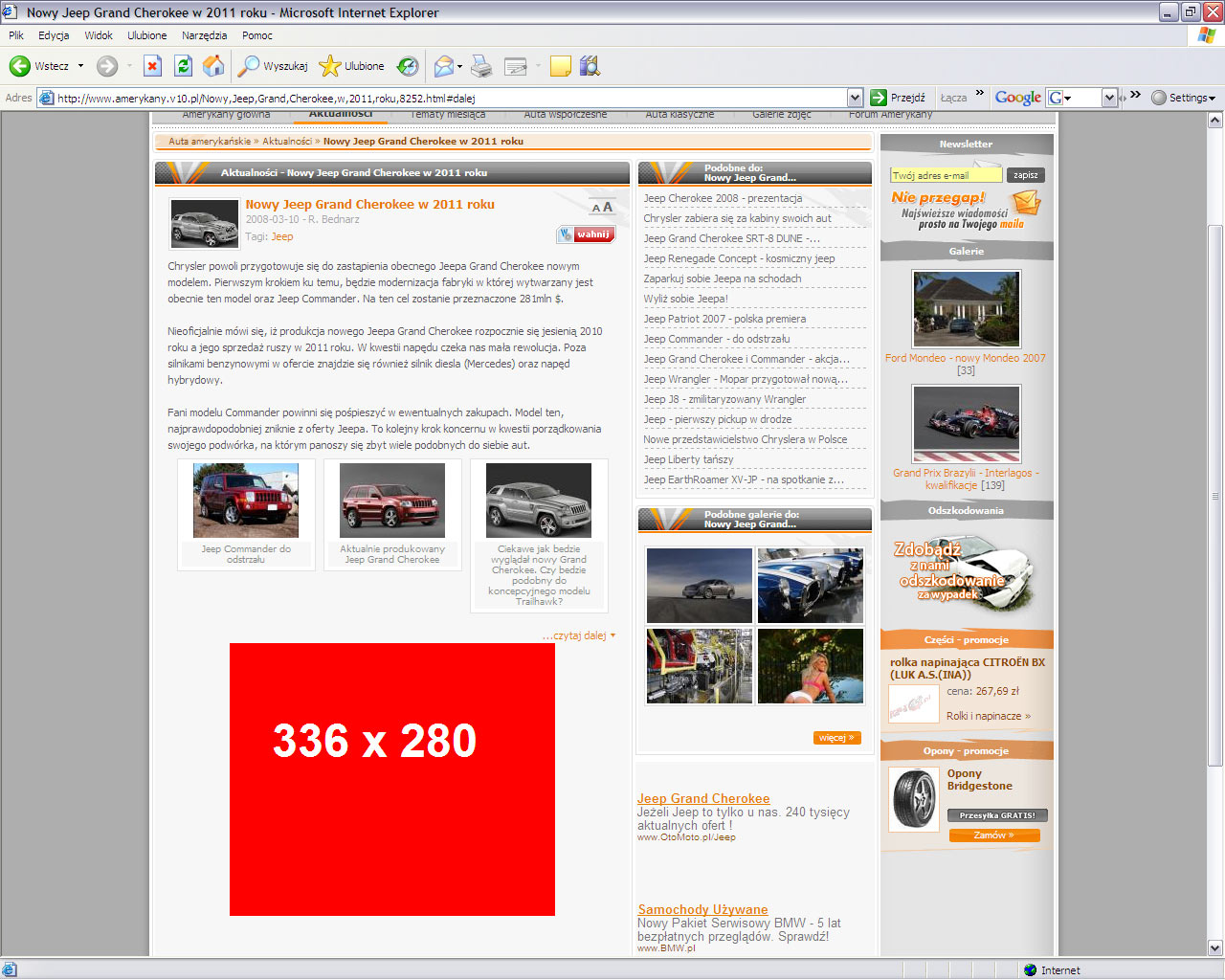This screenshot has width=1225, height=980.
Task: Click the browser address URL field
Action: 451,98
